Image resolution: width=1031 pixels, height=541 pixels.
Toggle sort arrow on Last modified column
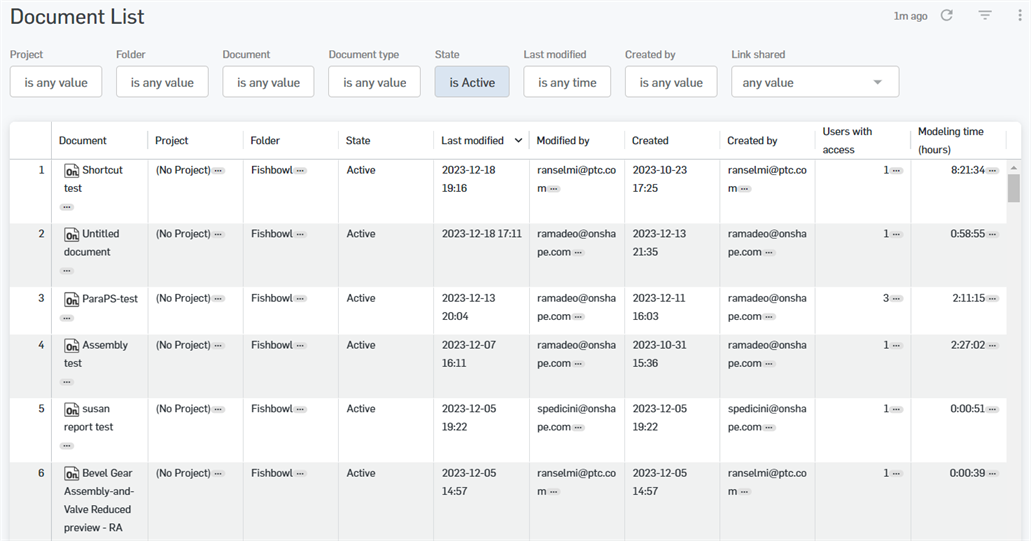(x=518, y=141)
